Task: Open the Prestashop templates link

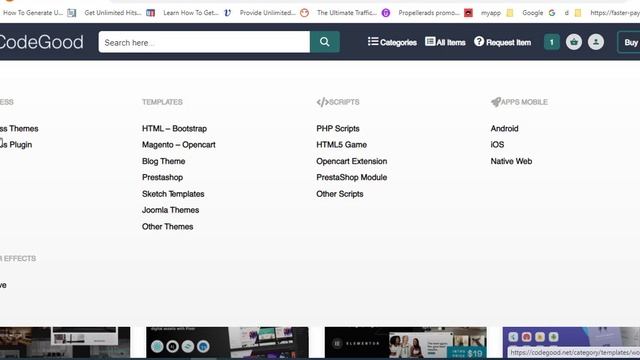Action: (x=162, y=178)
